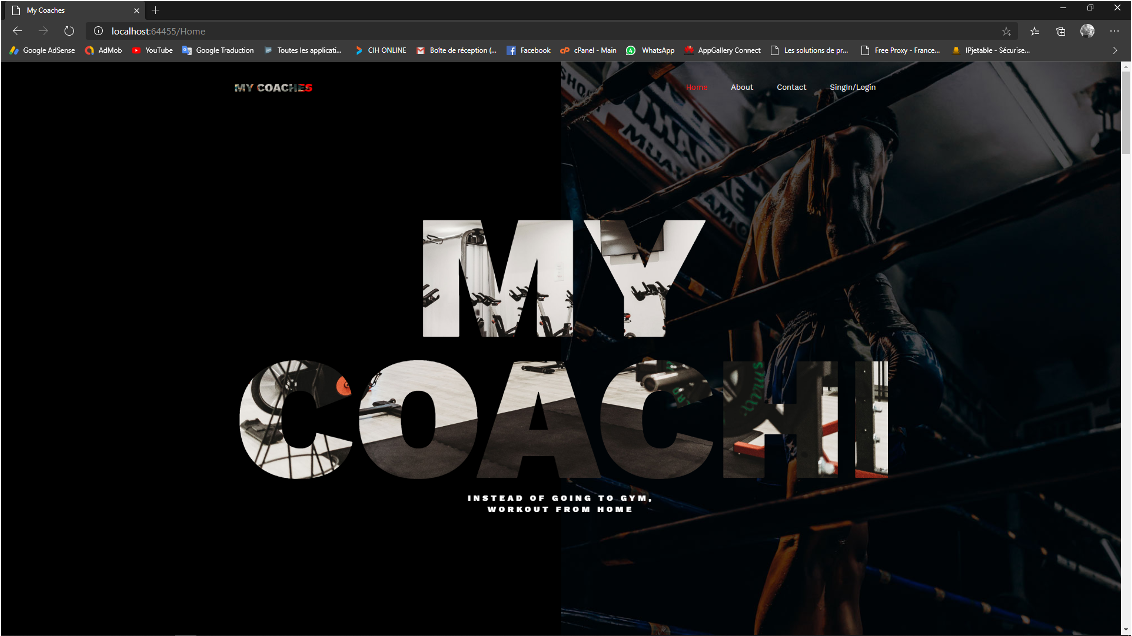Open the SignIn/Login link
This screenshot has width=1132, height=636.
(852, 87)
